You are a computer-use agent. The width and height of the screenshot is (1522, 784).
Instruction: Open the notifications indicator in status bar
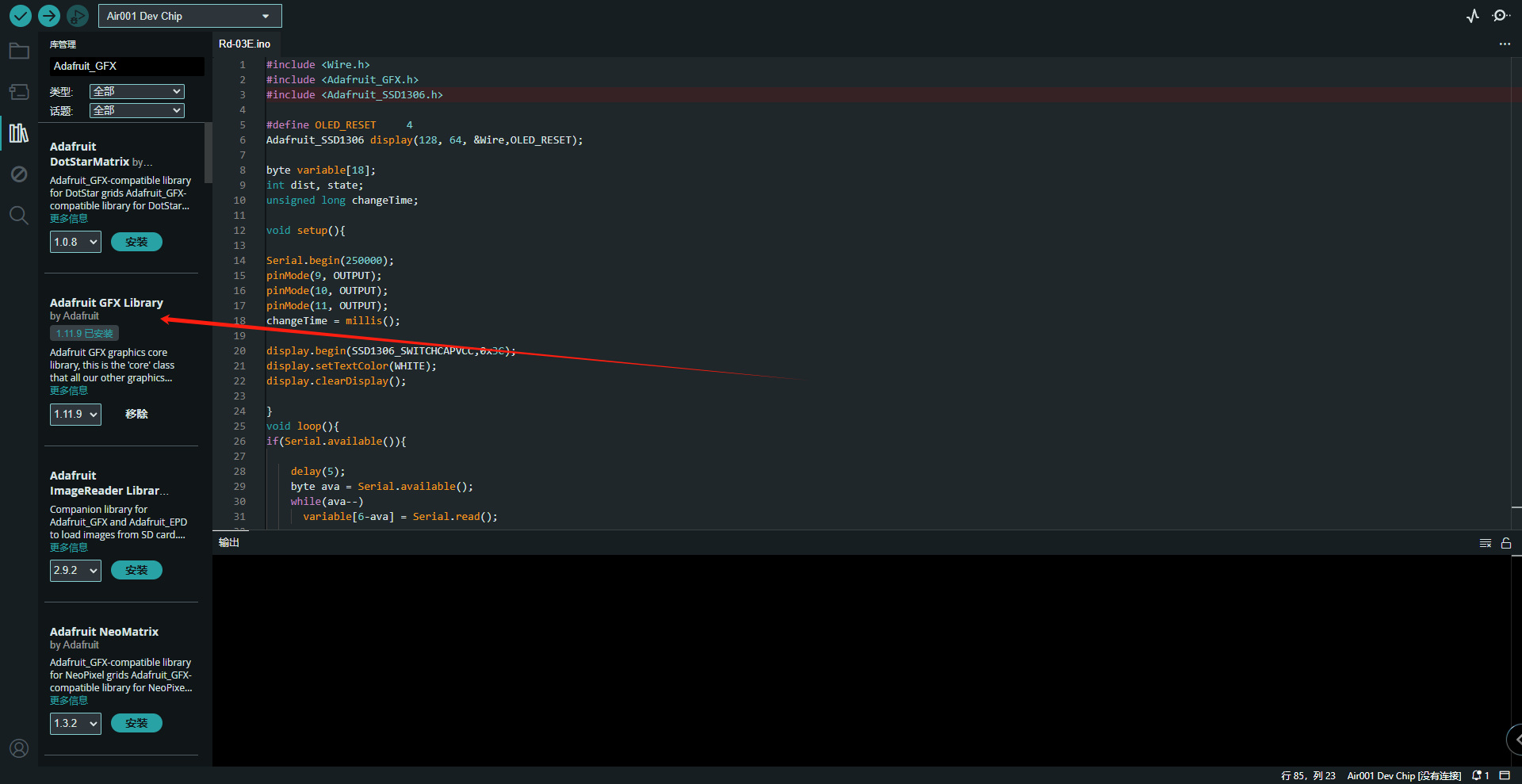tap(1481, 776)
